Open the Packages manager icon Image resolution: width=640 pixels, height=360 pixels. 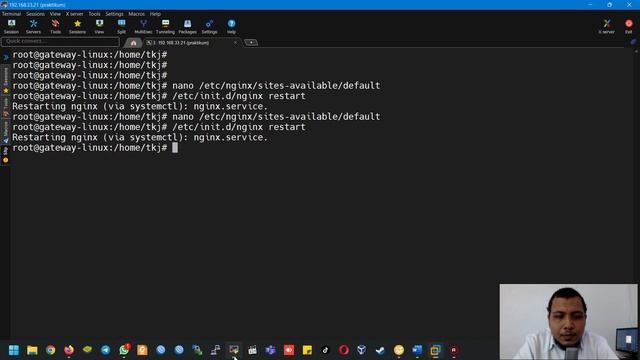187,26
